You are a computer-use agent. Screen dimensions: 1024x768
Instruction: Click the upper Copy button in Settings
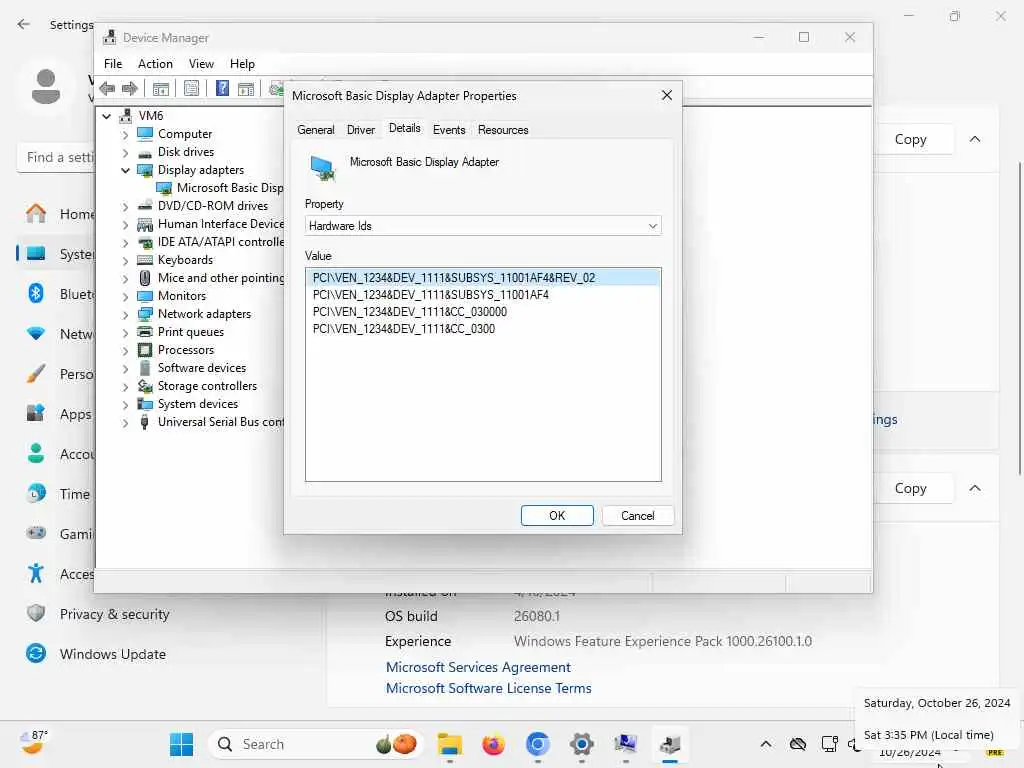tap(910, 139)
